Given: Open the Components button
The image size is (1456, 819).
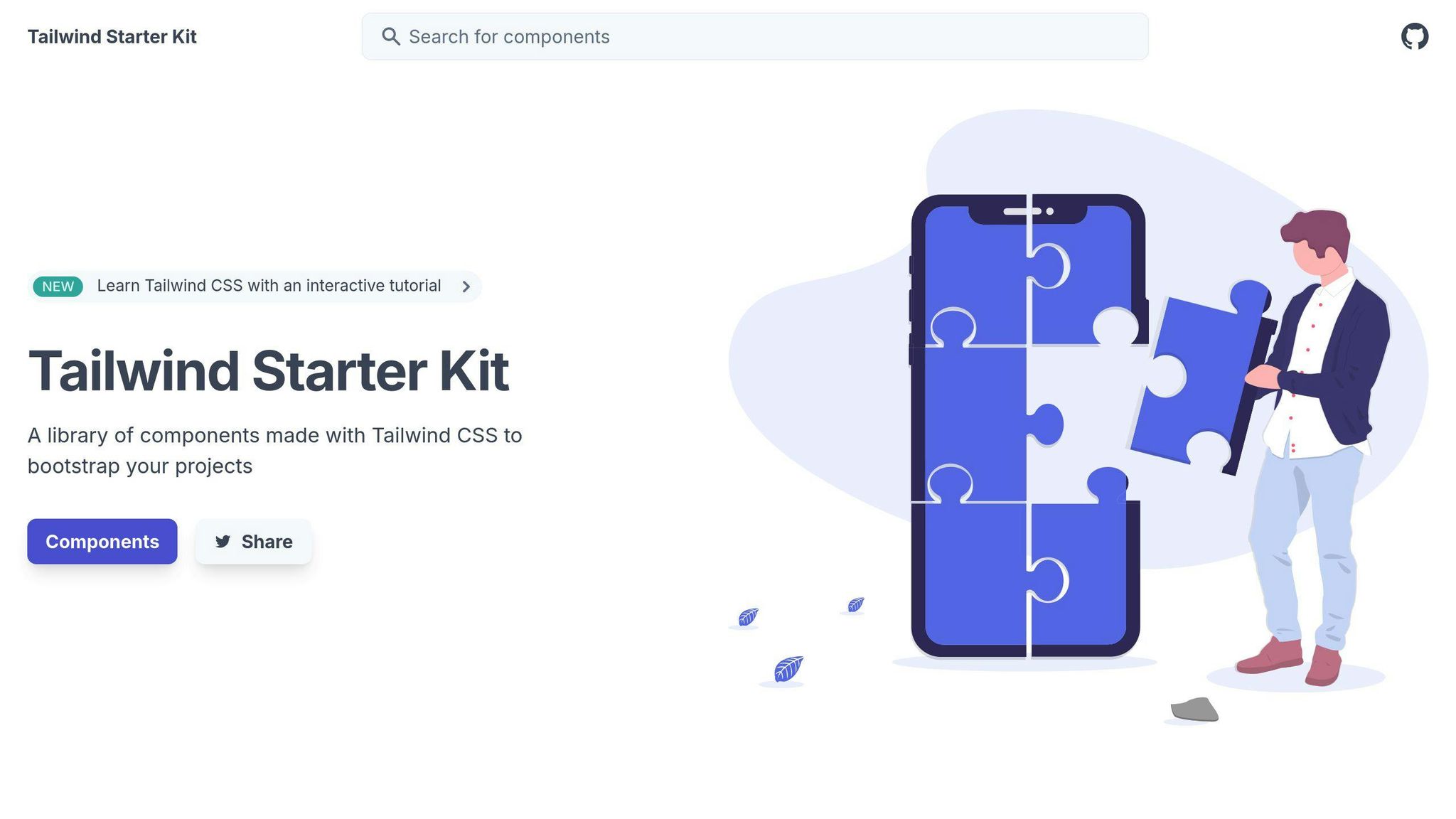Looking at the screenshot, I should coord(102,542).
